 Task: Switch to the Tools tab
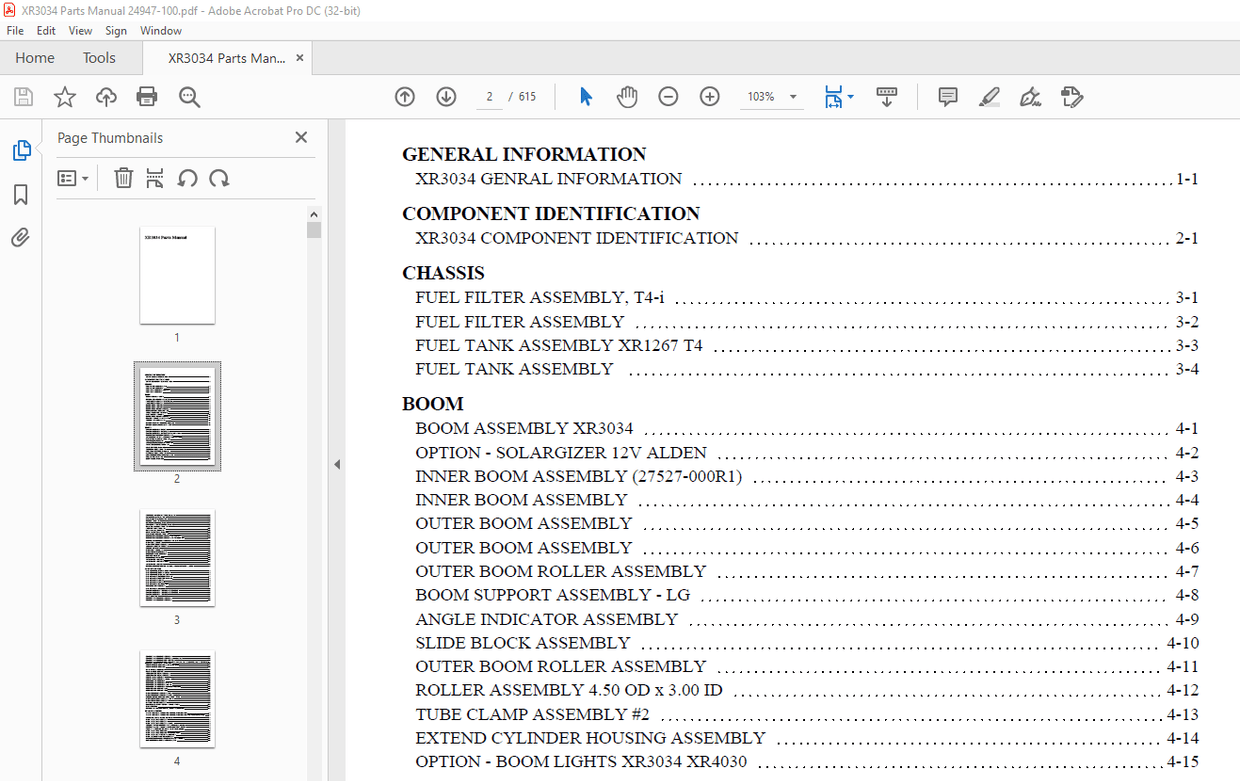click(99, 58)
